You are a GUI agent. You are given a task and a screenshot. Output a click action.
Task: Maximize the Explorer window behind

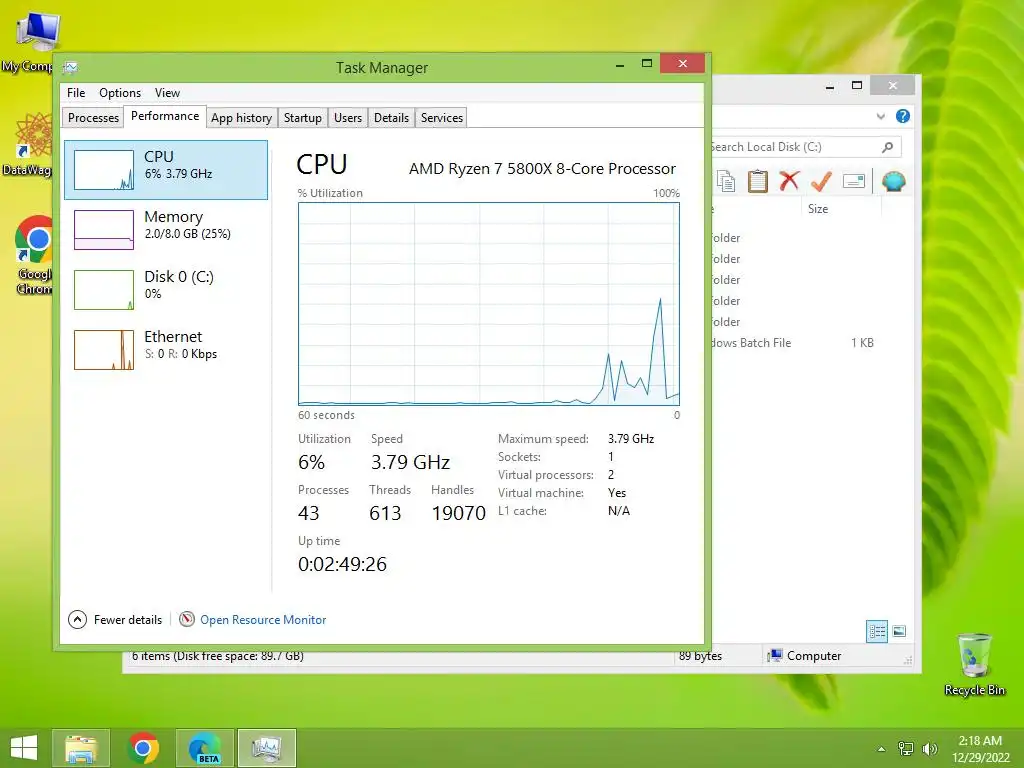click(857, 86)
